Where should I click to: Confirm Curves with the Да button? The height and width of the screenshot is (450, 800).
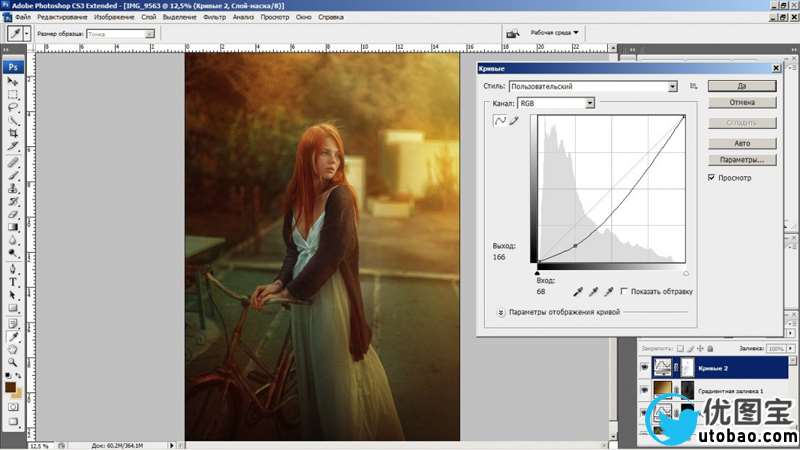point(742,86)
